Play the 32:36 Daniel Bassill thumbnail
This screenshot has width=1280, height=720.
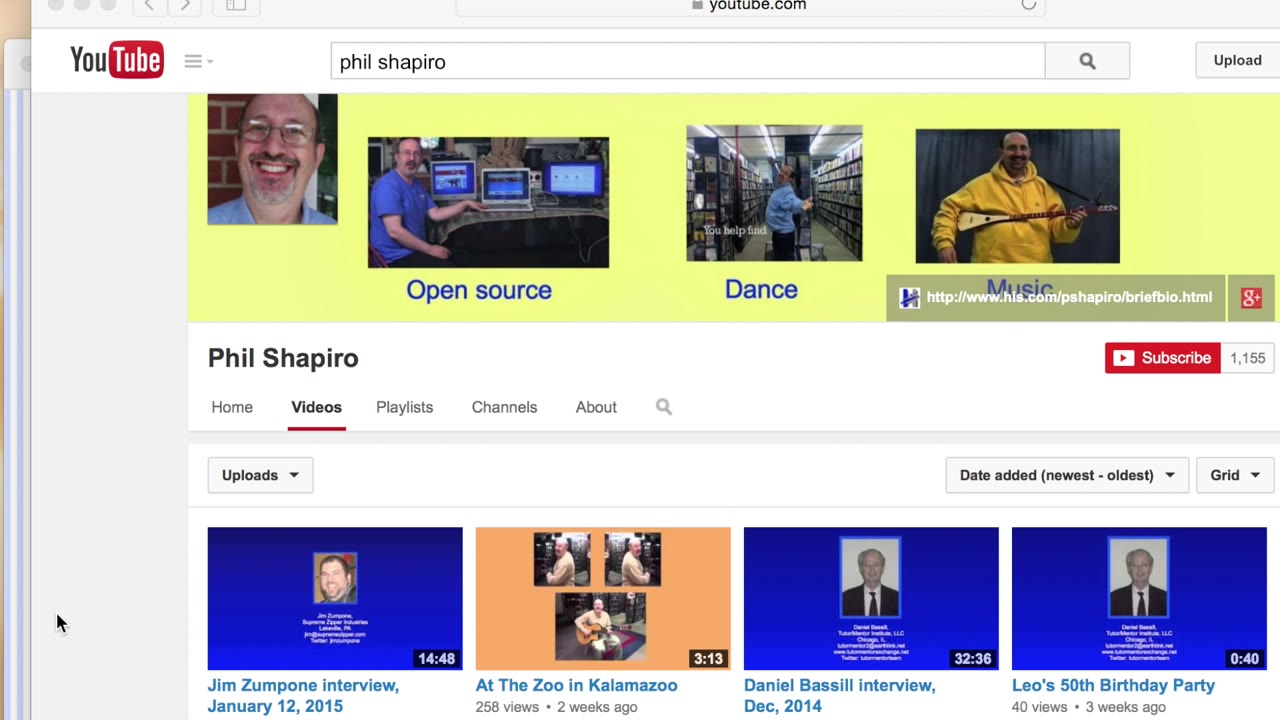tap(871, 598)
